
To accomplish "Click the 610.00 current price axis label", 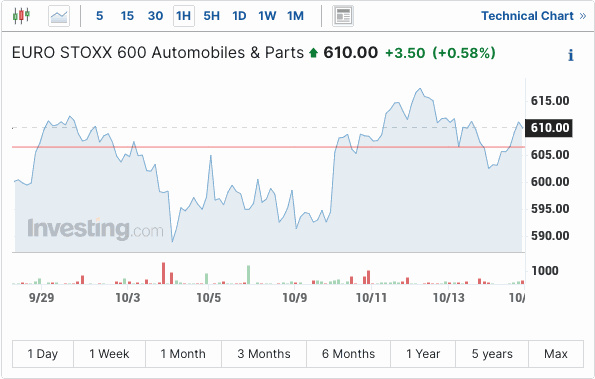I will (549, 128).
